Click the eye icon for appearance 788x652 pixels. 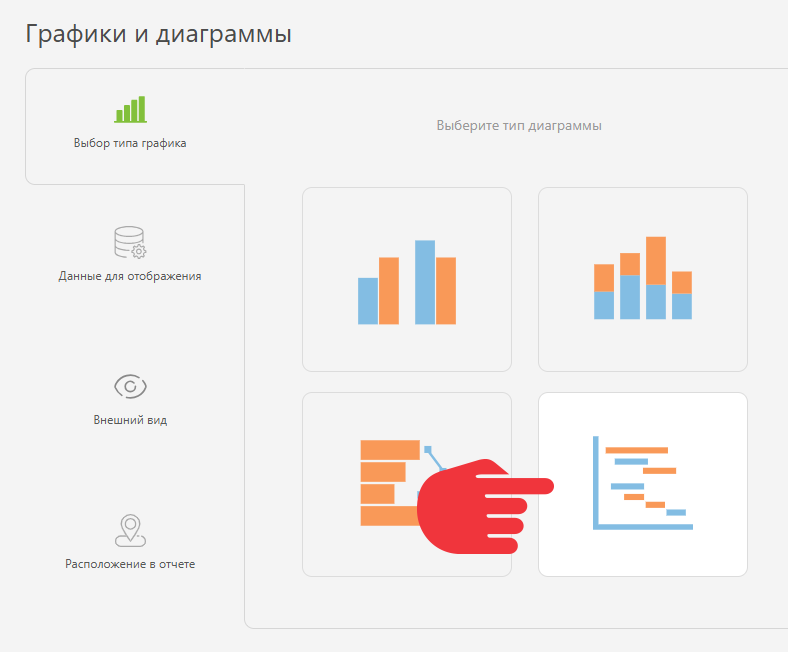(130, 386)
